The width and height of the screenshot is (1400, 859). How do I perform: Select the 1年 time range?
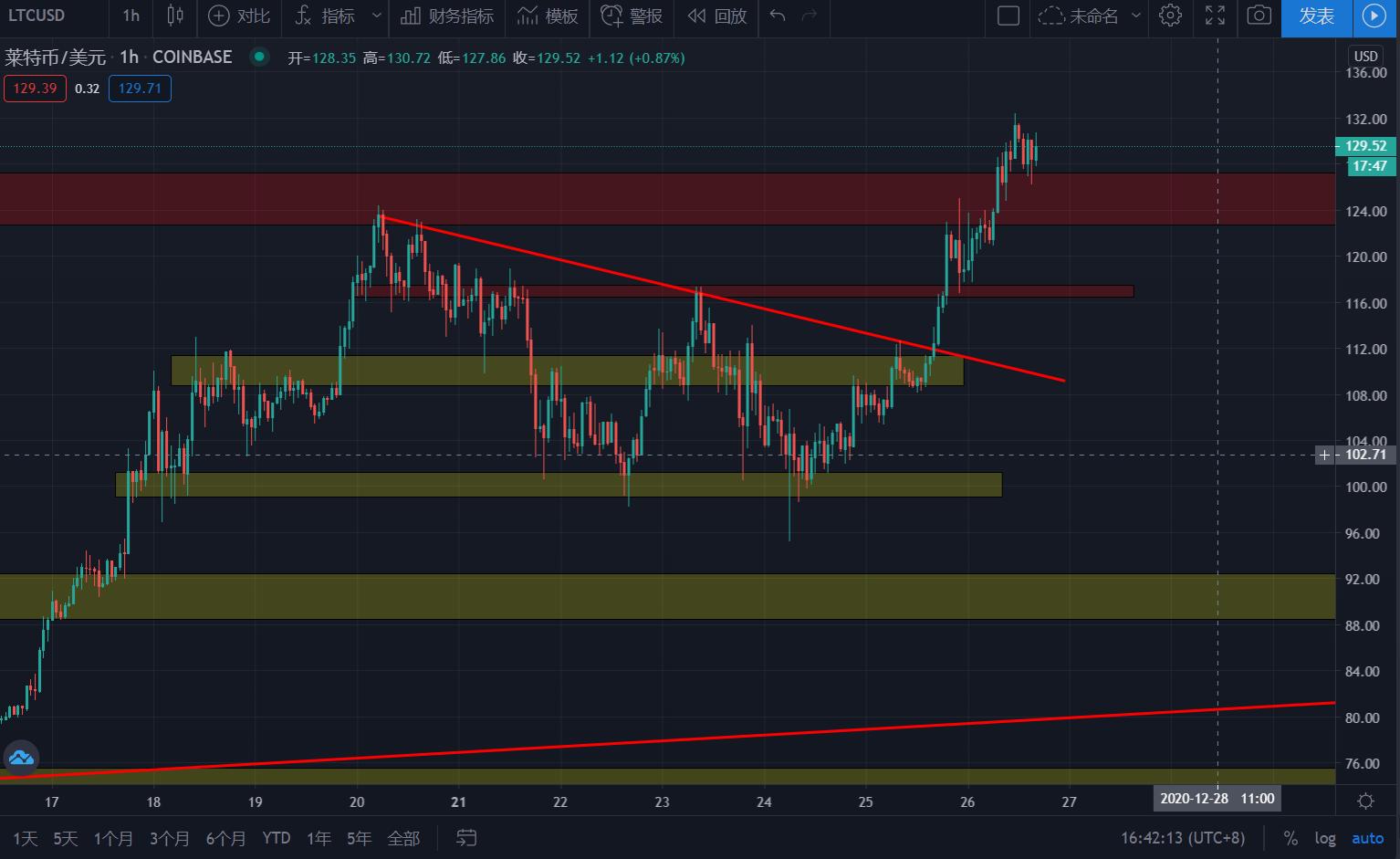[x=319, y=838]
